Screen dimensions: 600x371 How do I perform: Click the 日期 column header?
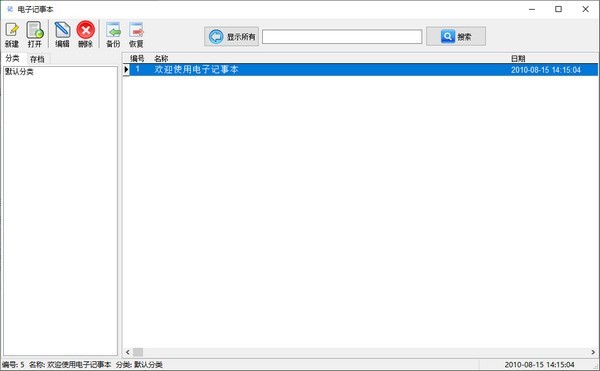tap(518, 59)
